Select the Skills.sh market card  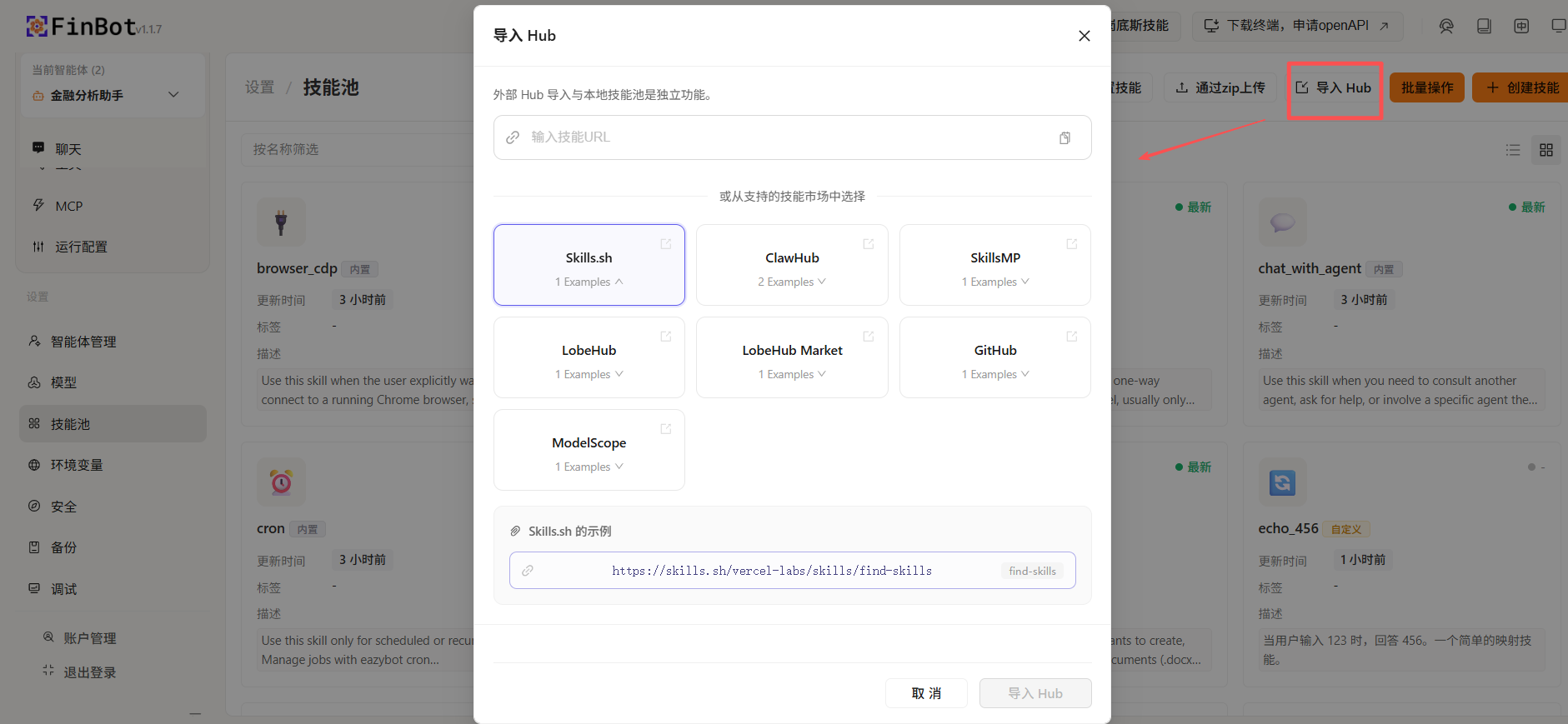(589, 265)
